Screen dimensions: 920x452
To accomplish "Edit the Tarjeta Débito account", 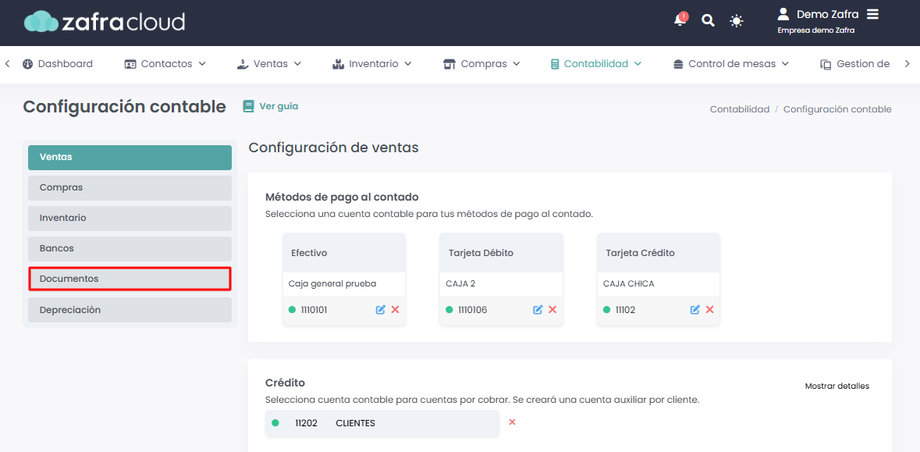I will tap(537, 310).
